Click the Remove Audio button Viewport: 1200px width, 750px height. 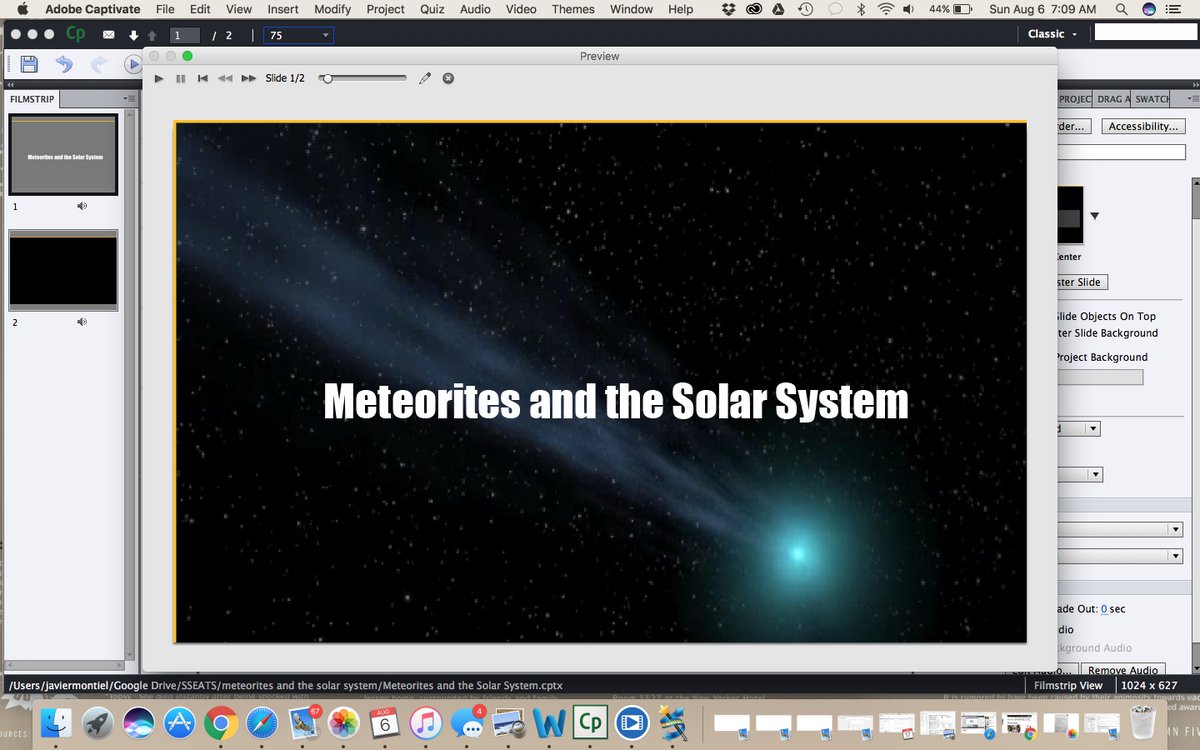pos(1123,670)
